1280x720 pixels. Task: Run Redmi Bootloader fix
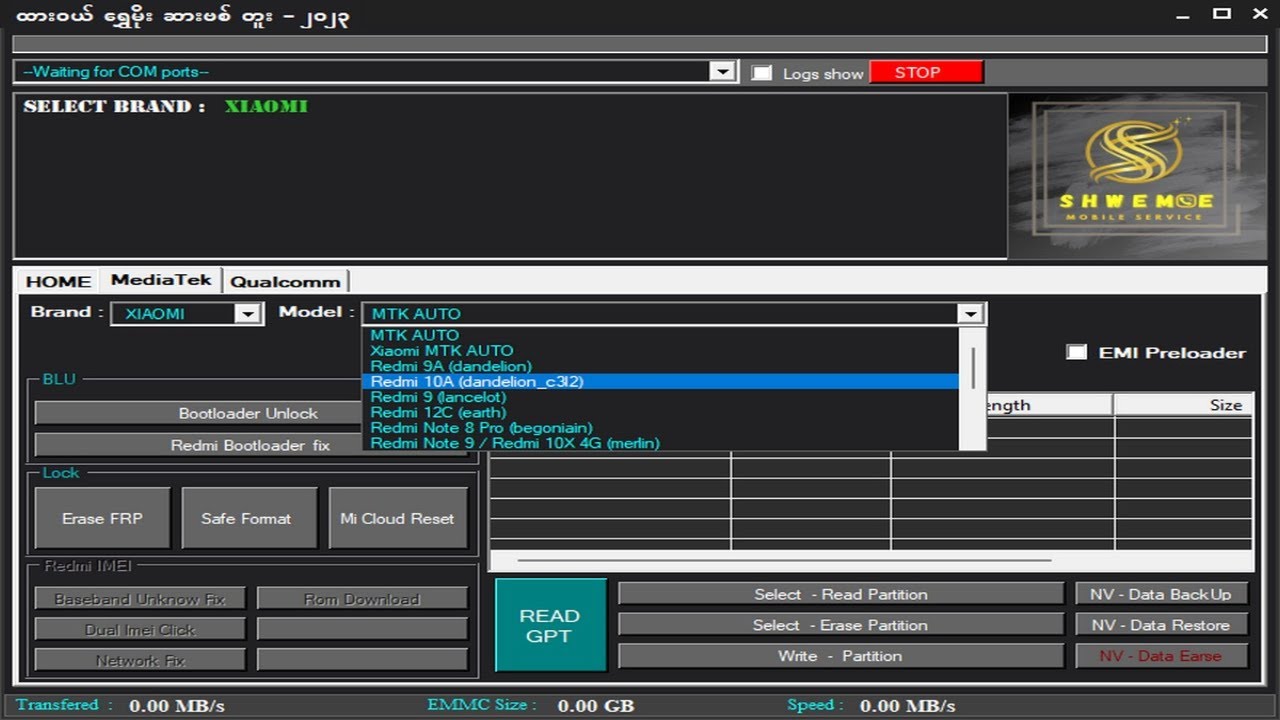pyautogui.click(x=250, y=445)
